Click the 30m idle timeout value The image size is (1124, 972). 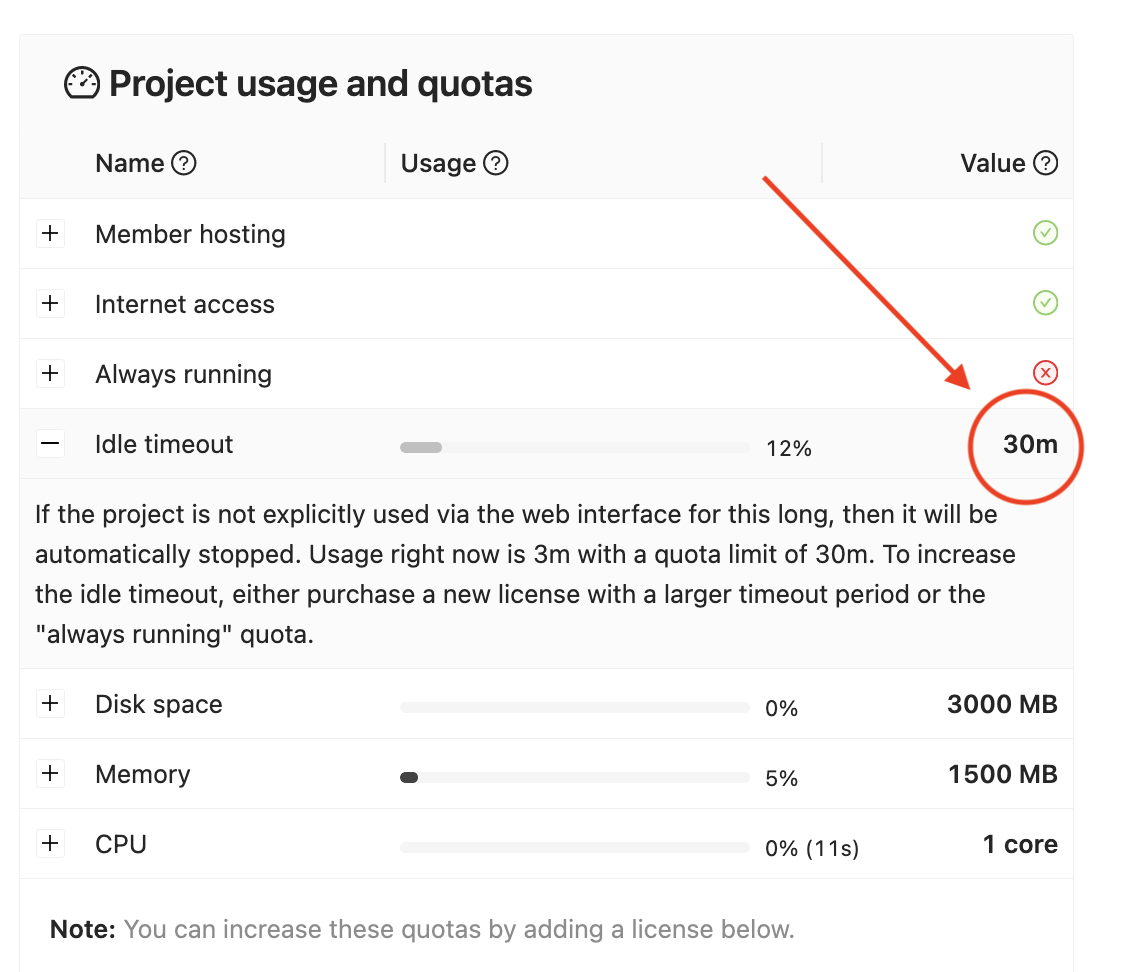[1030, 444]
